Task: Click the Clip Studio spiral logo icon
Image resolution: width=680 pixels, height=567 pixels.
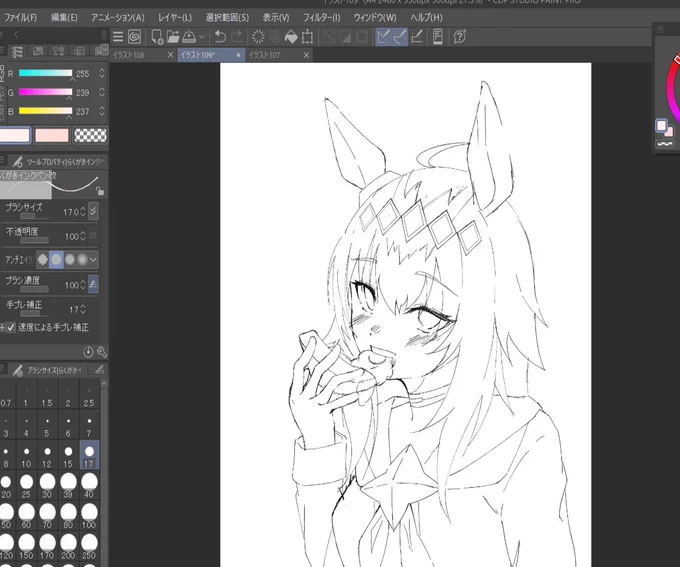Action: pos(134,37)
